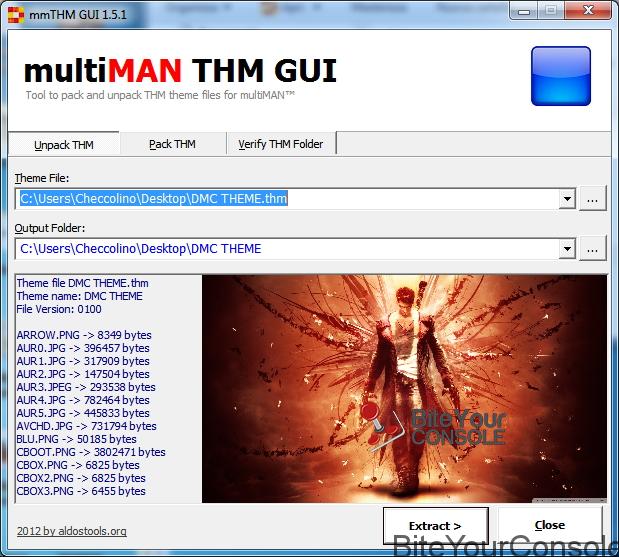This screenshot has height=557, width=619.
Task: Select the 'AVCHD.JPG -> 731794 bytes' entry
Action: point(86,426)
